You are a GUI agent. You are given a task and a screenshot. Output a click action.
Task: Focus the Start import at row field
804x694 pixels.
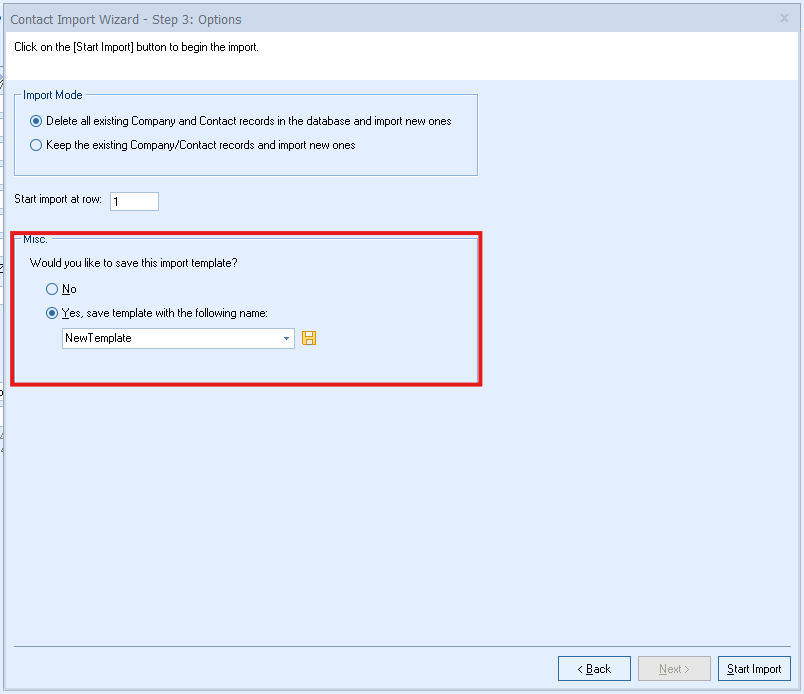point(134,201)
